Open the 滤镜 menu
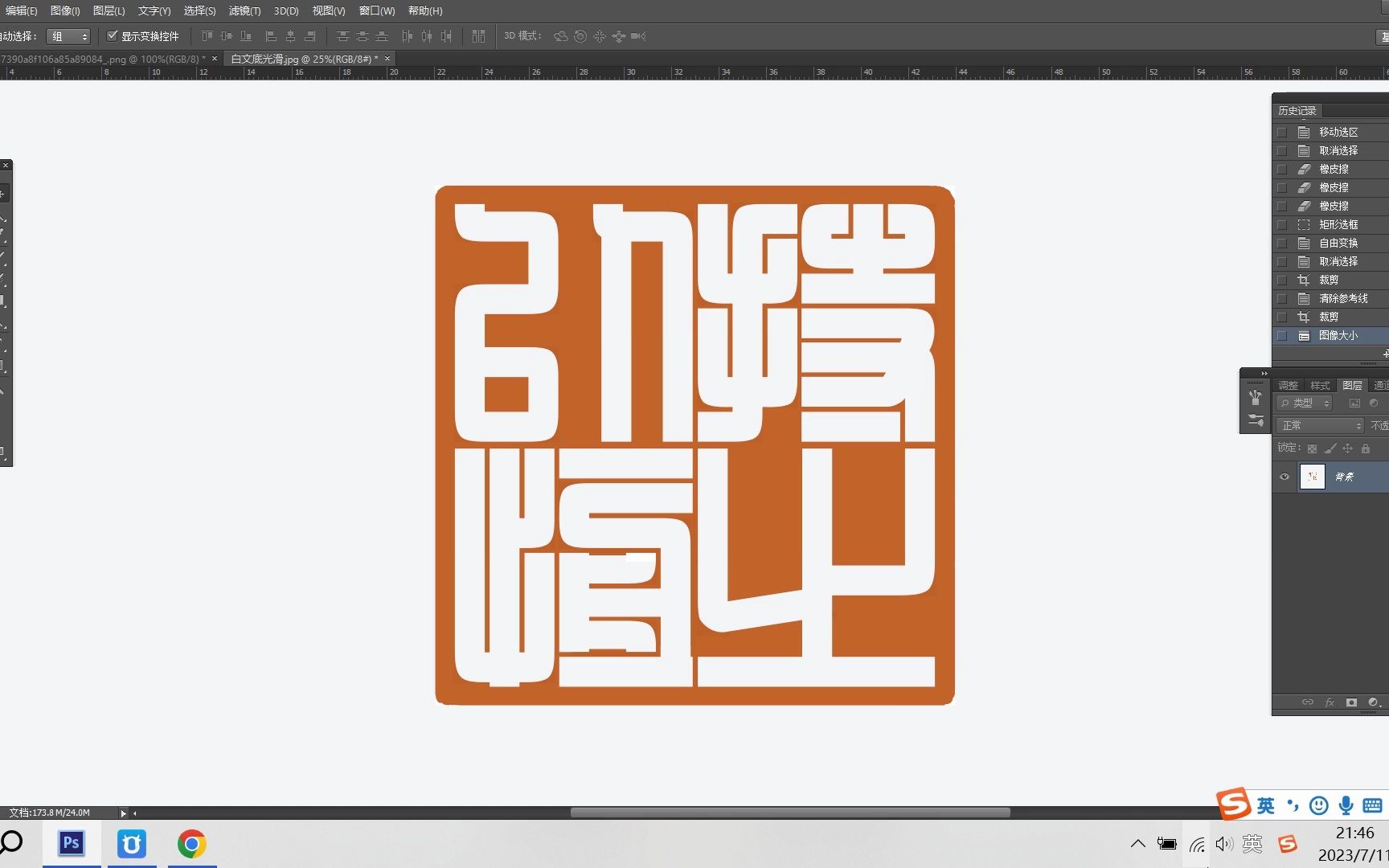 (244, 10)
